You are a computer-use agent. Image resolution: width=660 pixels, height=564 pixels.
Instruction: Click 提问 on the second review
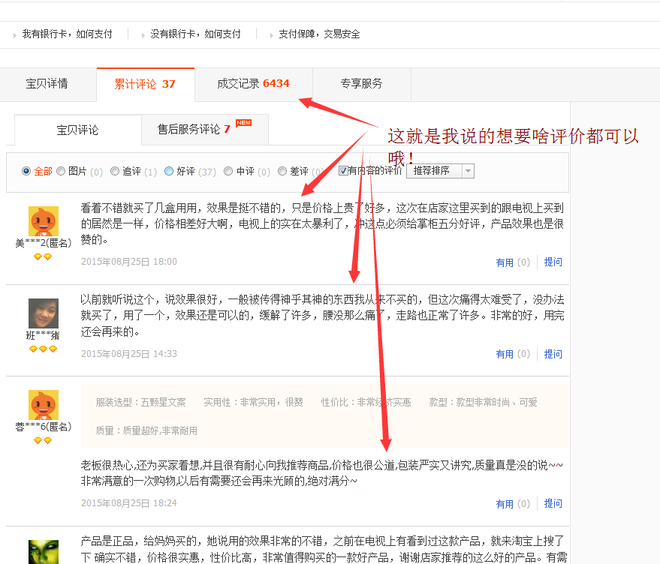tap(553, 354)
